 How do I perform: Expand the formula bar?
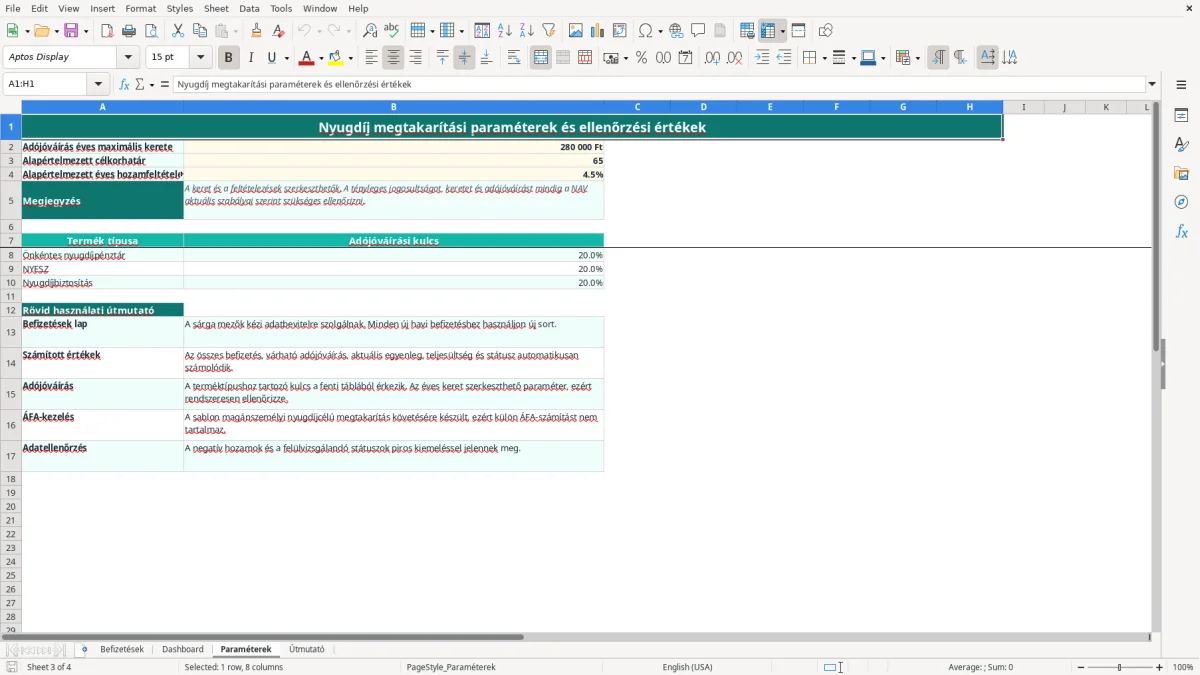(1152, 84)
